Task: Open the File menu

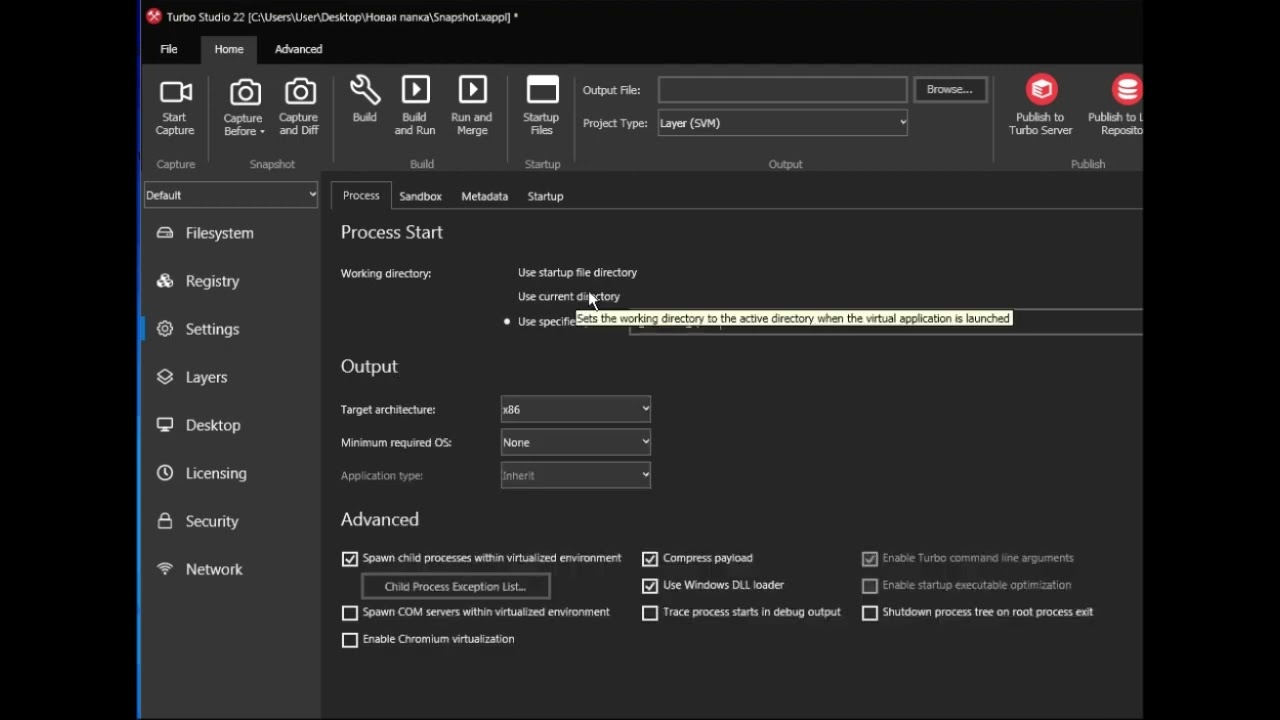Action: click(x=169, y=49)
